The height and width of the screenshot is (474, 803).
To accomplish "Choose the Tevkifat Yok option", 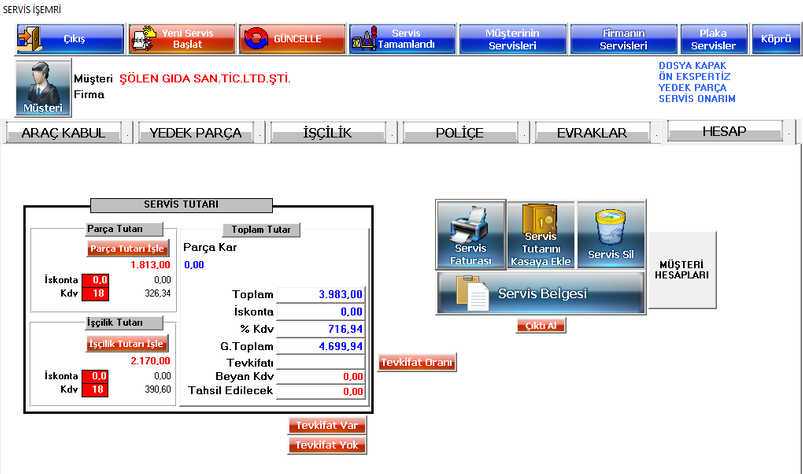I will 327,444.
